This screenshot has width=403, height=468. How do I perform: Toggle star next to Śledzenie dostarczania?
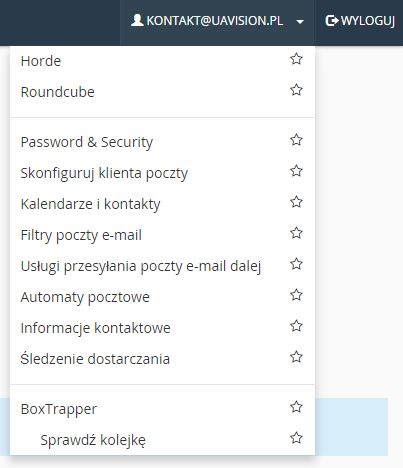point(296,357)
